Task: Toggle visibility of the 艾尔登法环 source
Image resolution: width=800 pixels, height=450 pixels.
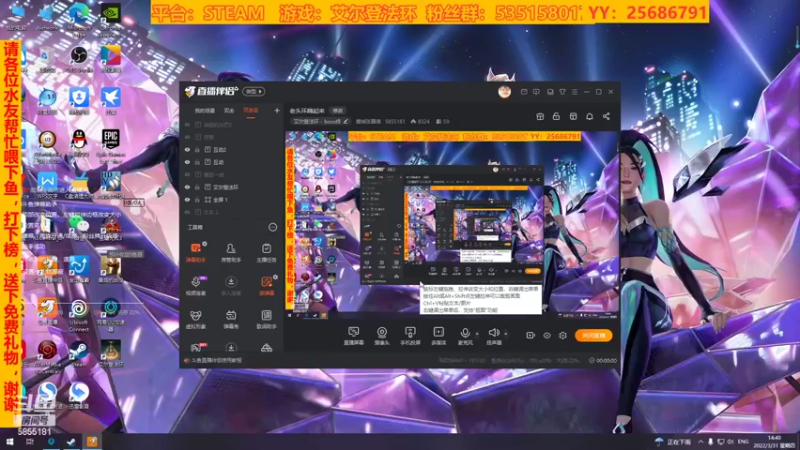Action: click(187, 187)
